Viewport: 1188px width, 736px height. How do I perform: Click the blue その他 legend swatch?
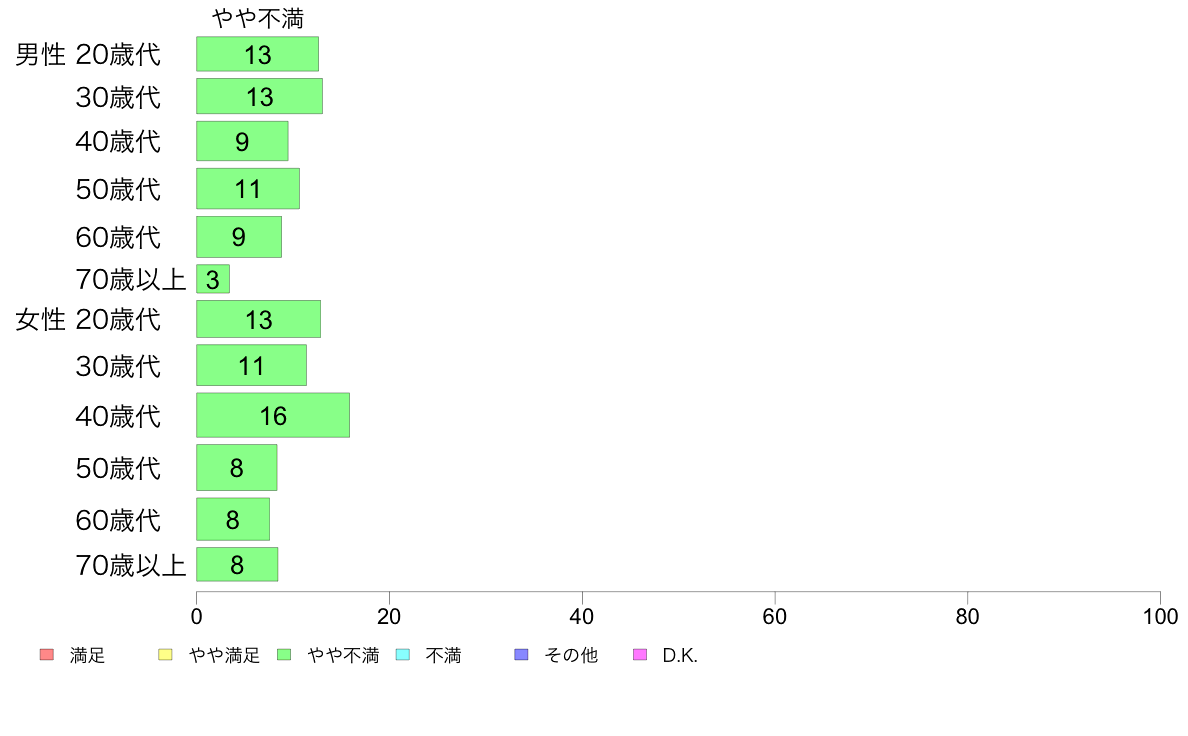pyautogui.click(x=521, y=655)
